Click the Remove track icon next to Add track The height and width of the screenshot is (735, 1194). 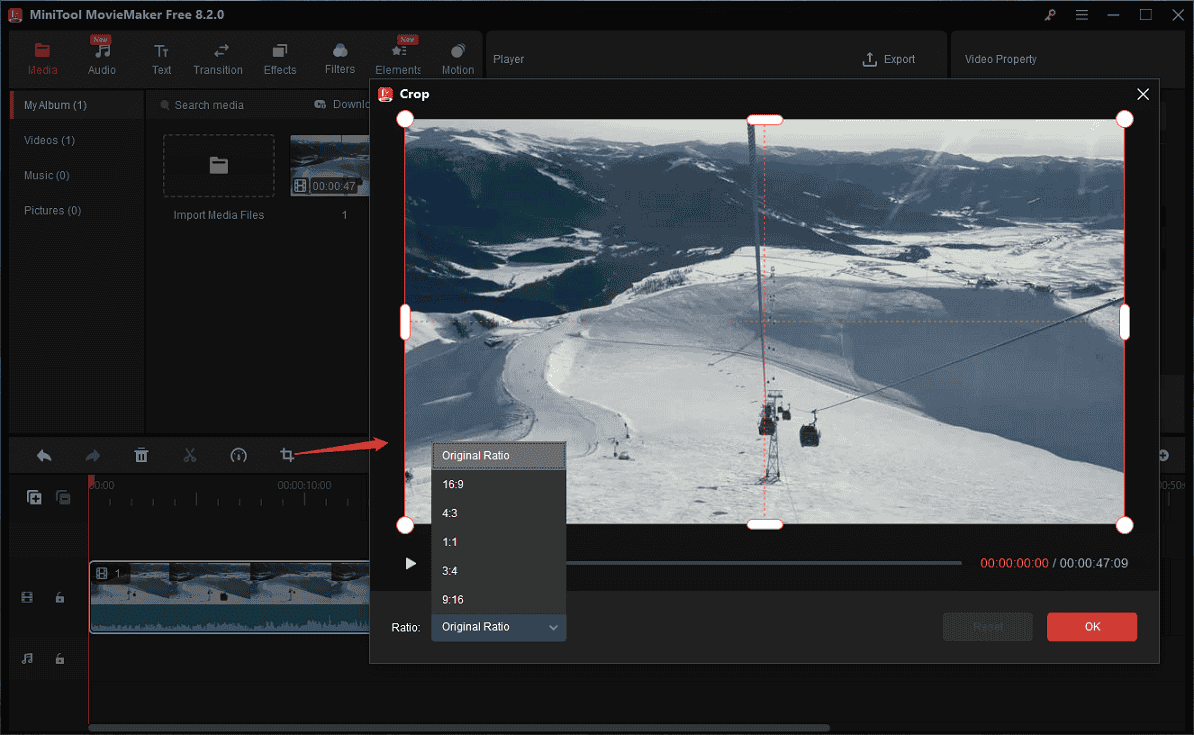coord(64,498)
